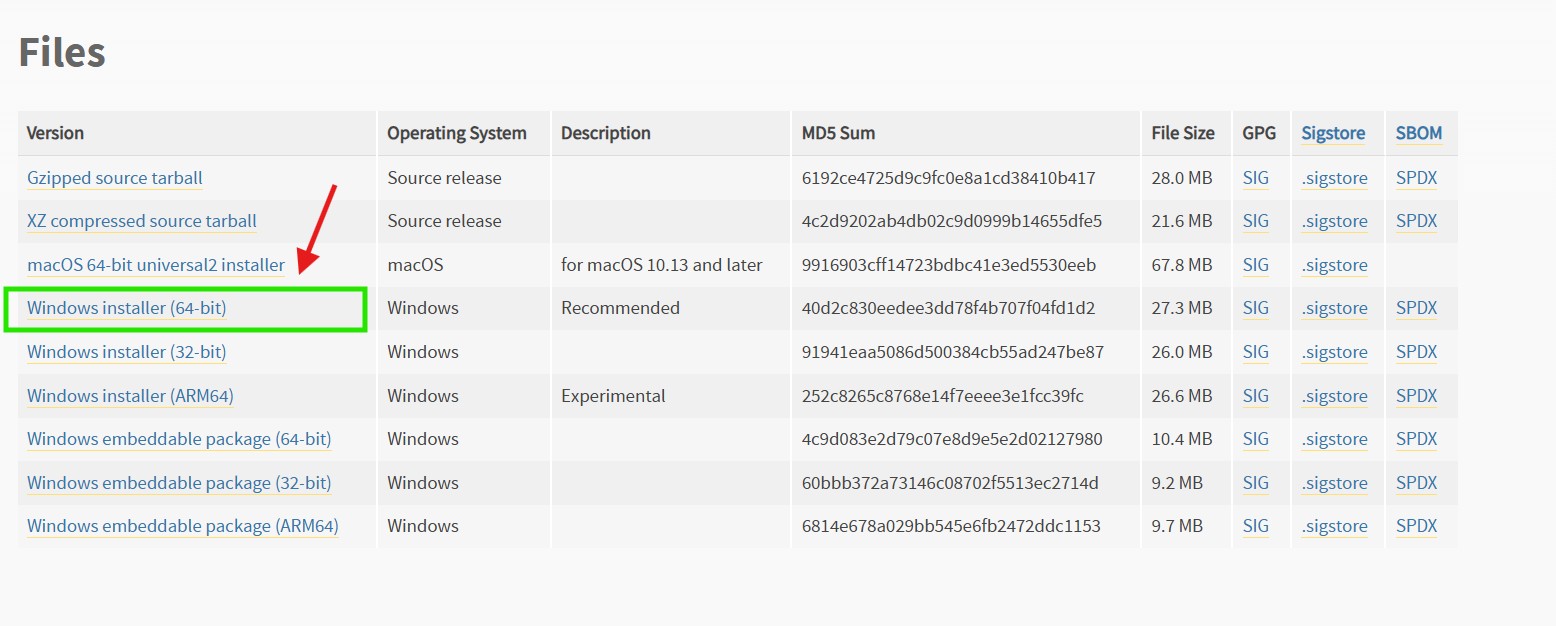
Task: Open SIG link for embeddable package (64-bit)
Action: click(1256, 439)
